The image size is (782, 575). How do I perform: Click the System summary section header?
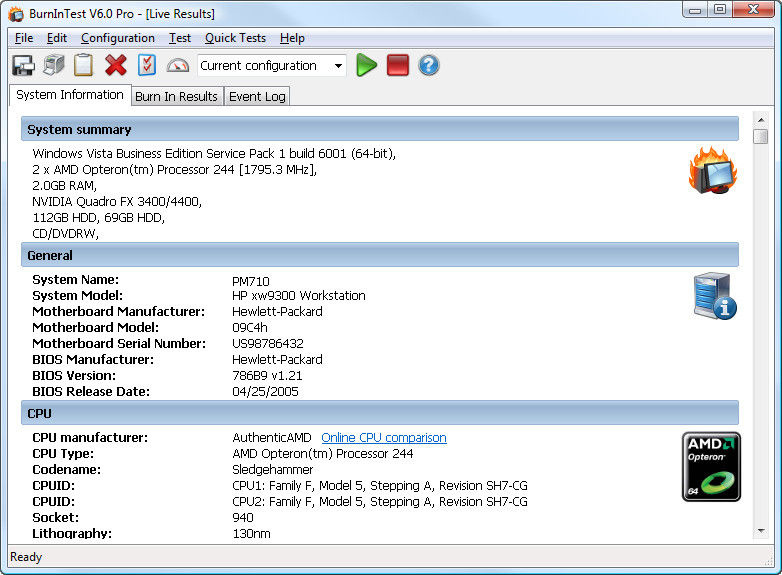pyautogui.click(x=380, y=129)
